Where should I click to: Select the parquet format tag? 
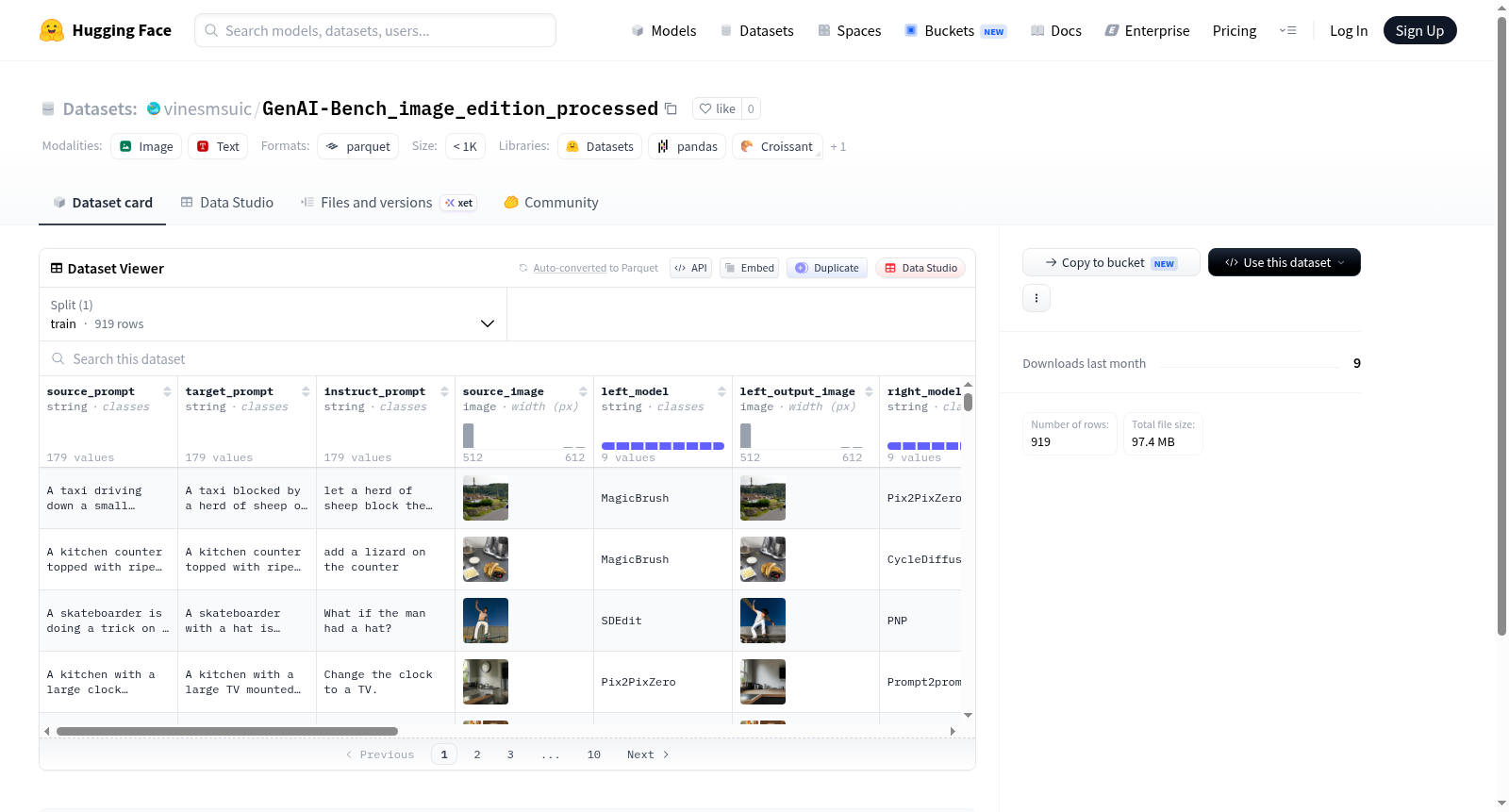point(357,146)
